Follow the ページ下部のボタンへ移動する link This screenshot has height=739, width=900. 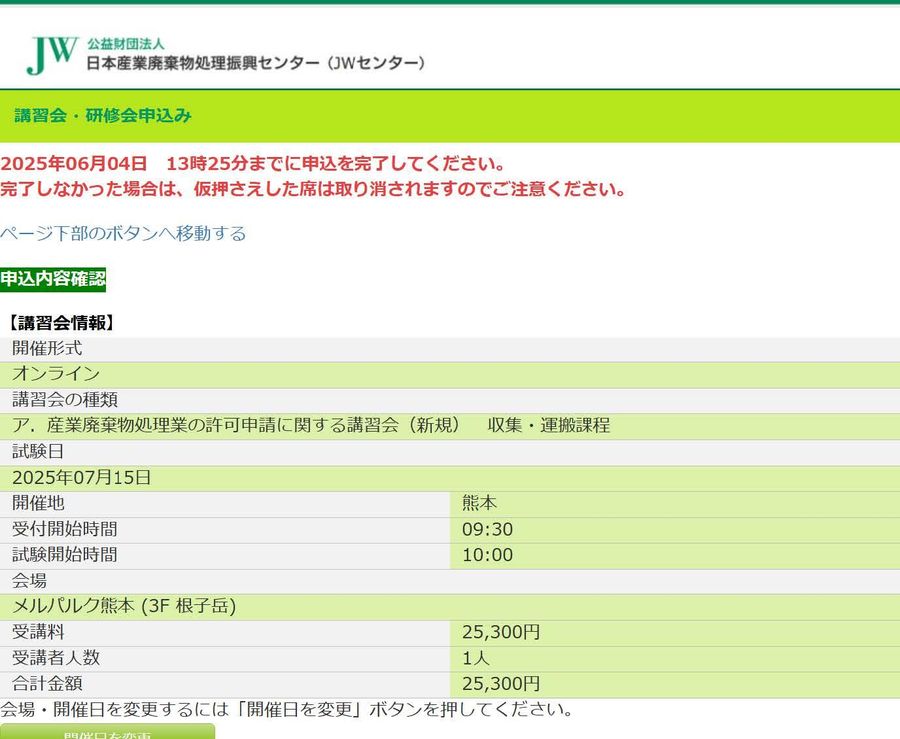click(x=123, y=234)
